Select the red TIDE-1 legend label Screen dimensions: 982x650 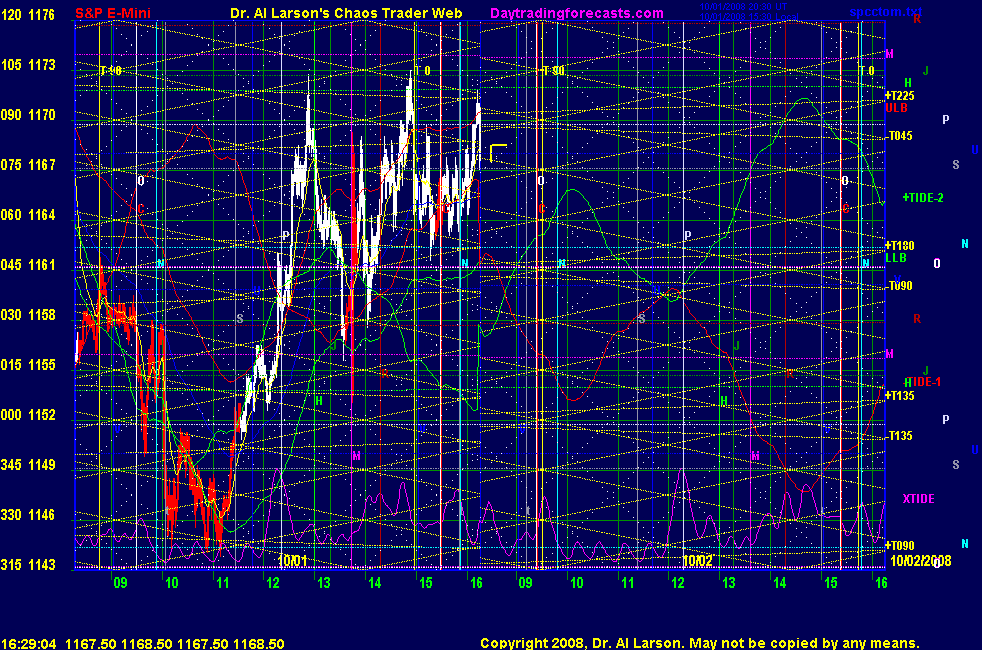point(924,382)
